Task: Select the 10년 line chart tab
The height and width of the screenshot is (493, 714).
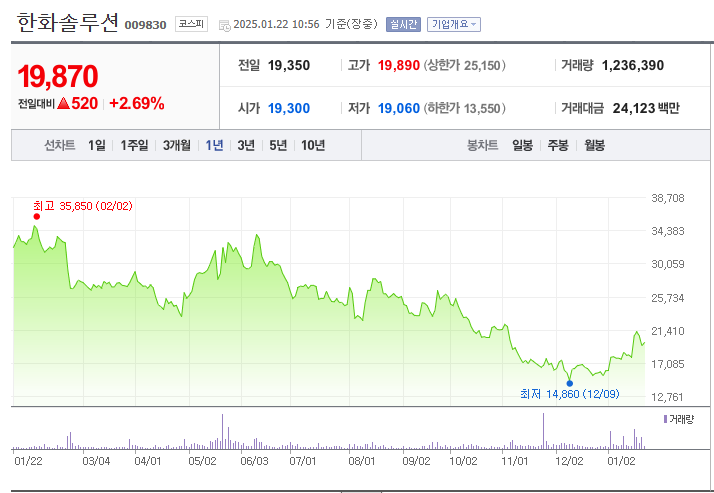Action: [313, 145]
